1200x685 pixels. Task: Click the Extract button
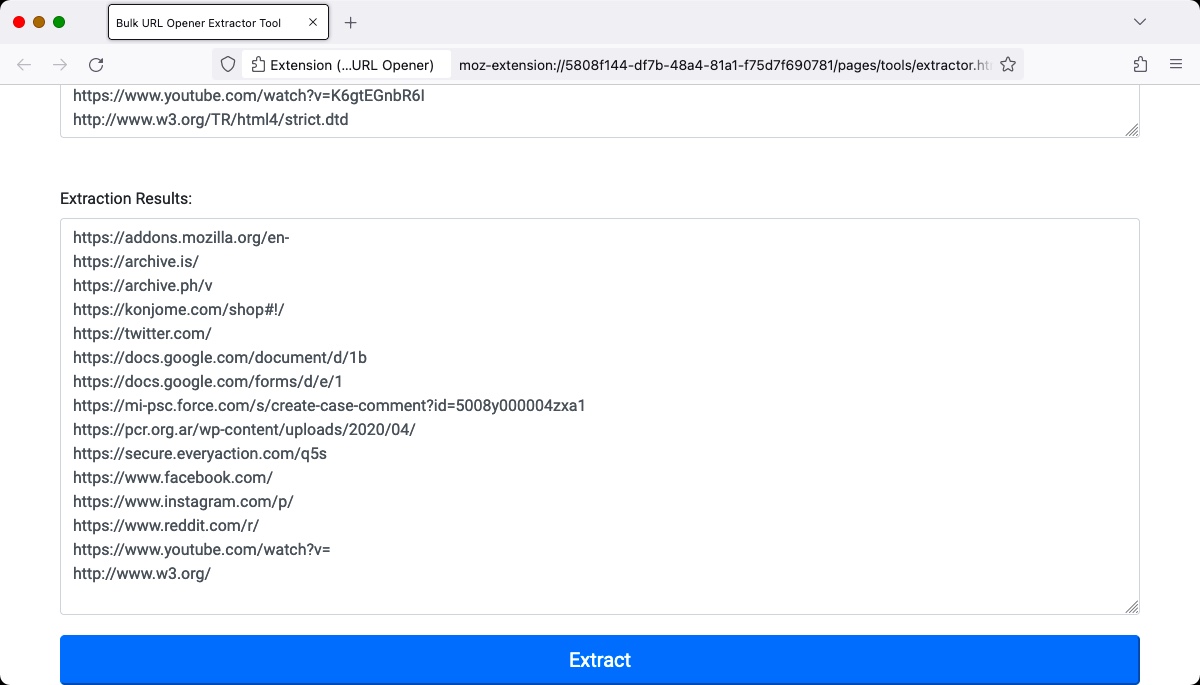tap(600, 660)
